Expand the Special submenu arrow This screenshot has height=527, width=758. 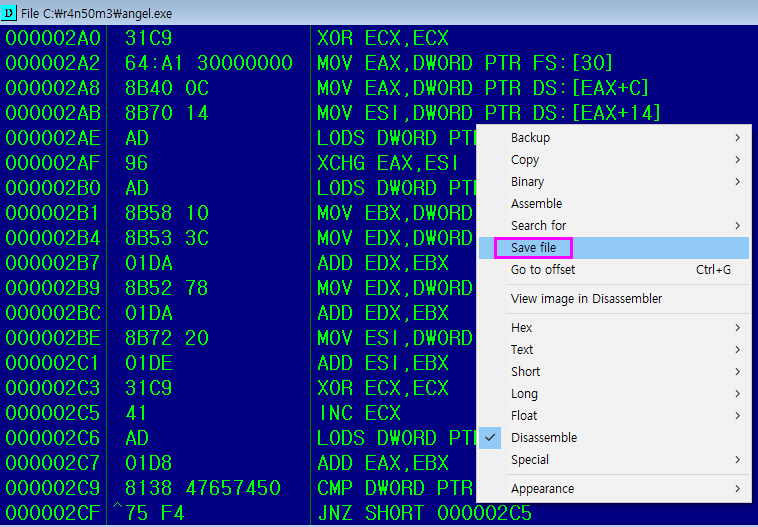point(738,460)
